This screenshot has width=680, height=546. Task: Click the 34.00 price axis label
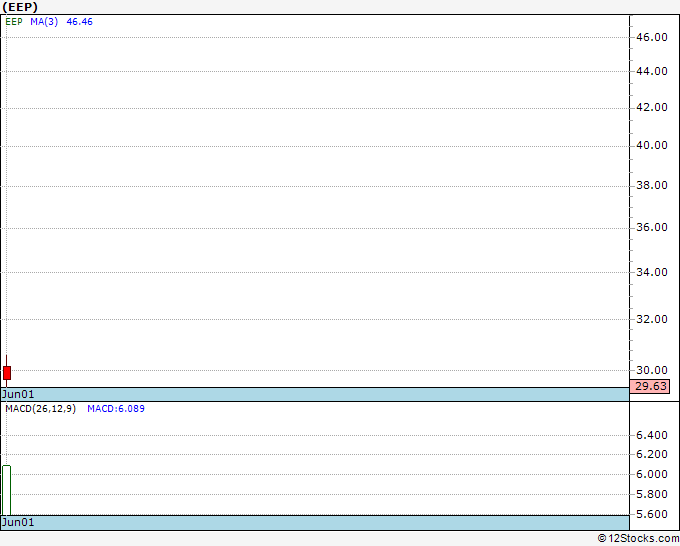[652, 272]
